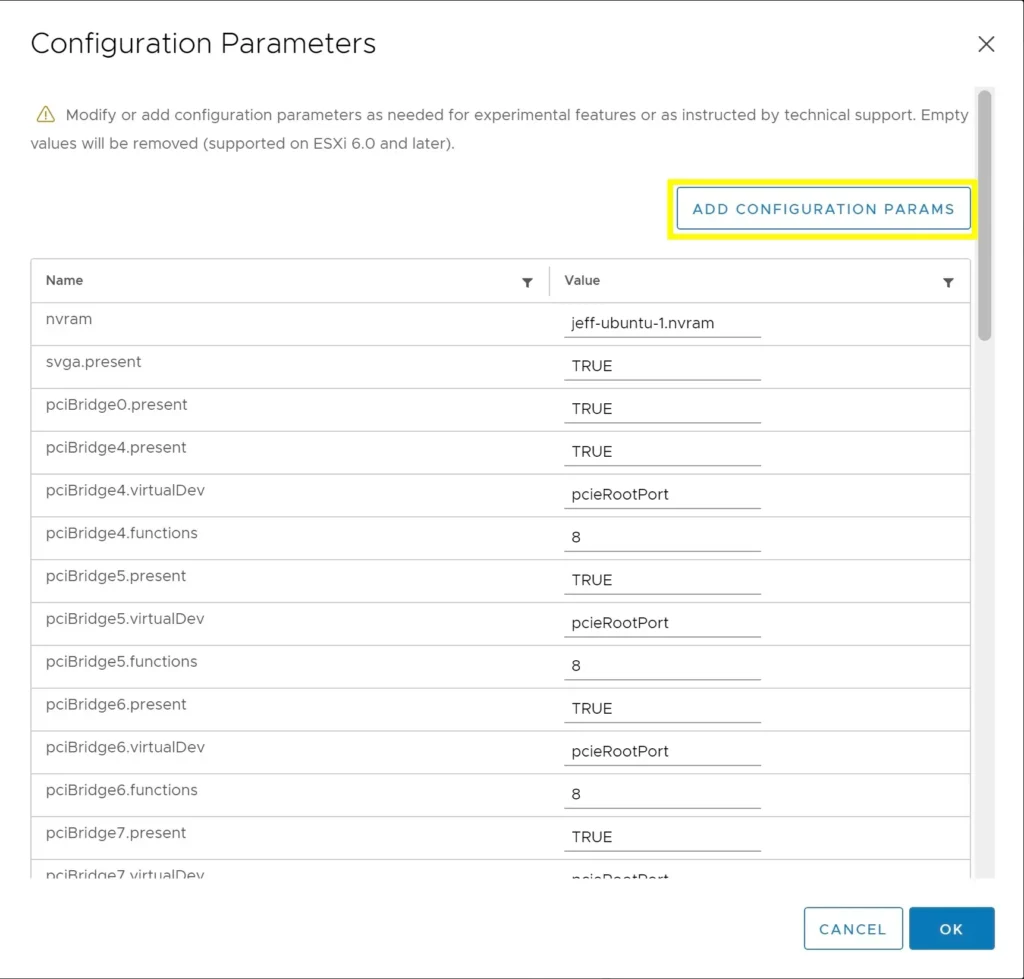The height and width of the screenshot is (979, 1024).
Task: Click ADD CONFIGURATION PARAMS
Action: coord(822,209)
